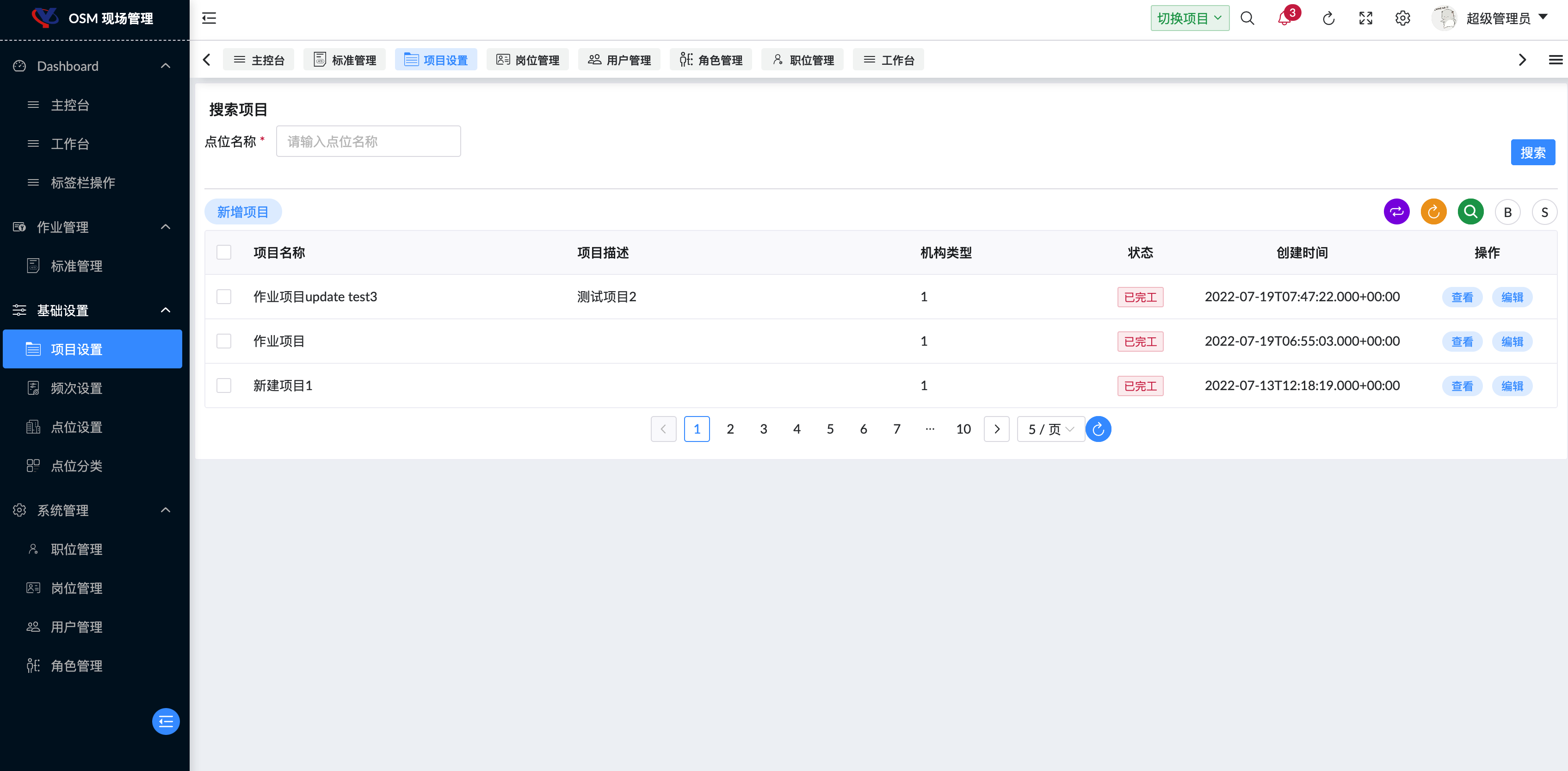
Task: Open 职位管理 in the sidebar
Action: coord(93,549)
